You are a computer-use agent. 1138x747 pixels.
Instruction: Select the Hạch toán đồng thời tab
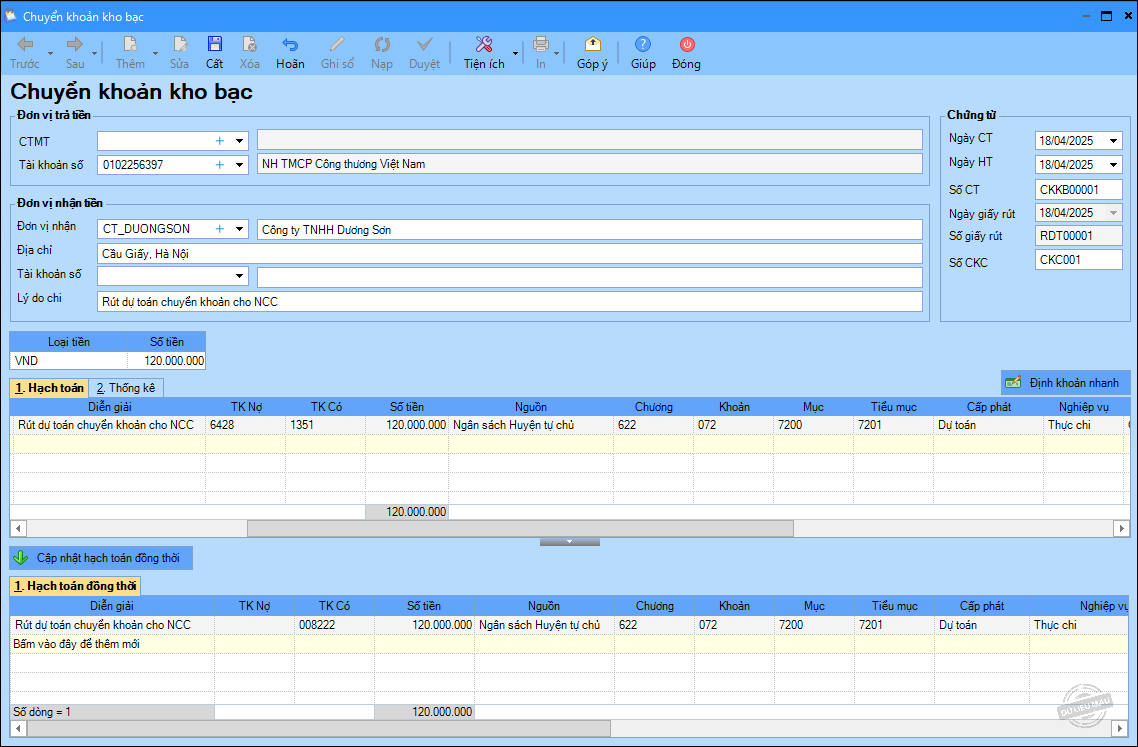(x=75, y=586)
